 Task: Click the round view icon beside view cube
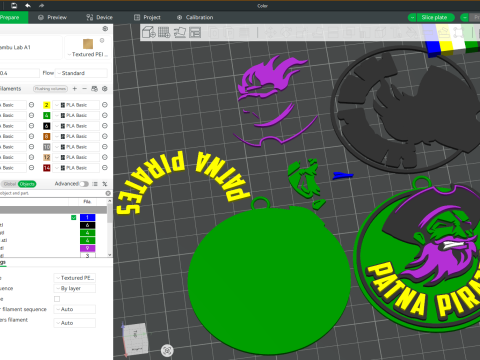[x=167, y=350]
